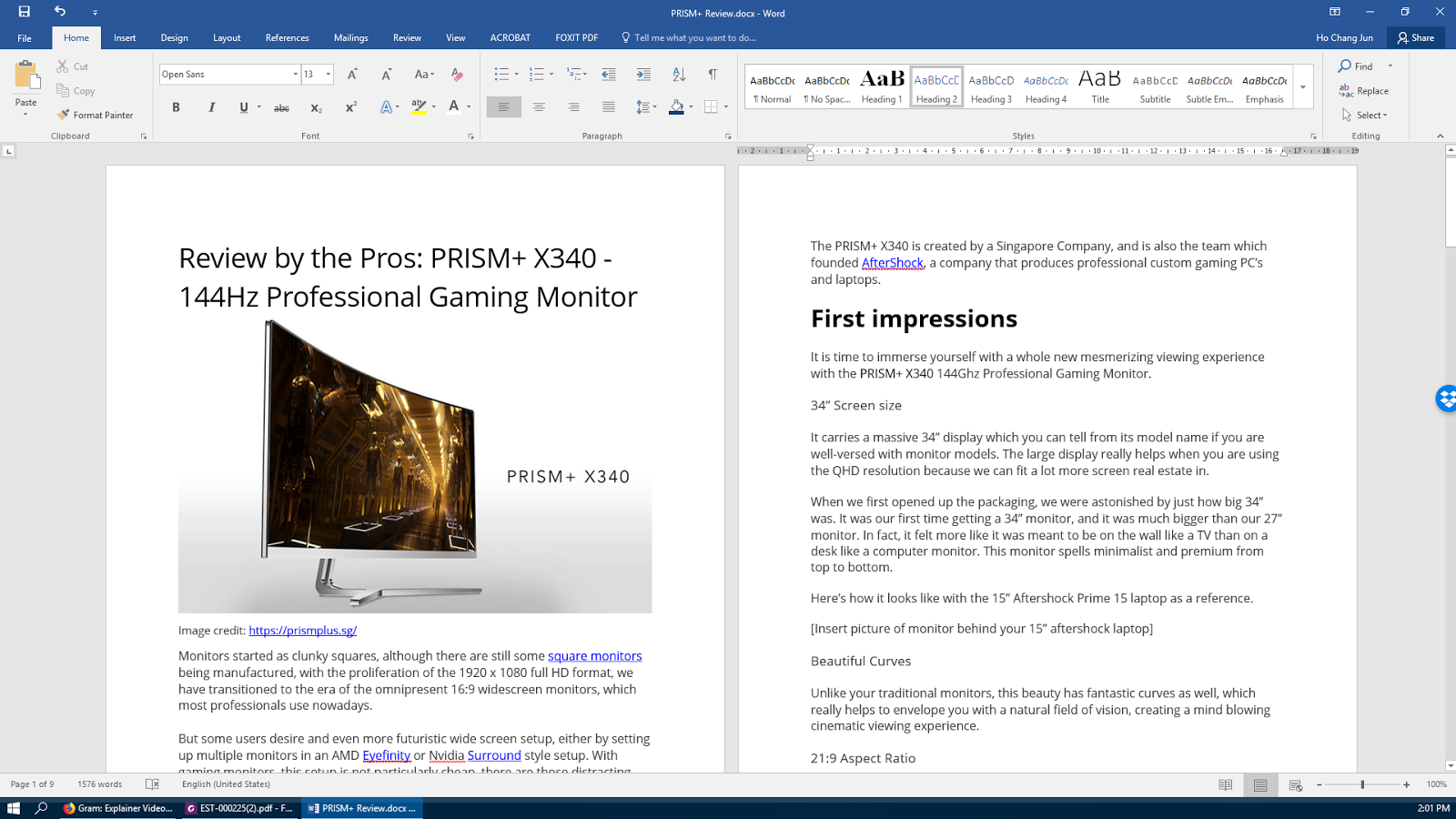Click the text highlight color button

click(x=419, y=107)
